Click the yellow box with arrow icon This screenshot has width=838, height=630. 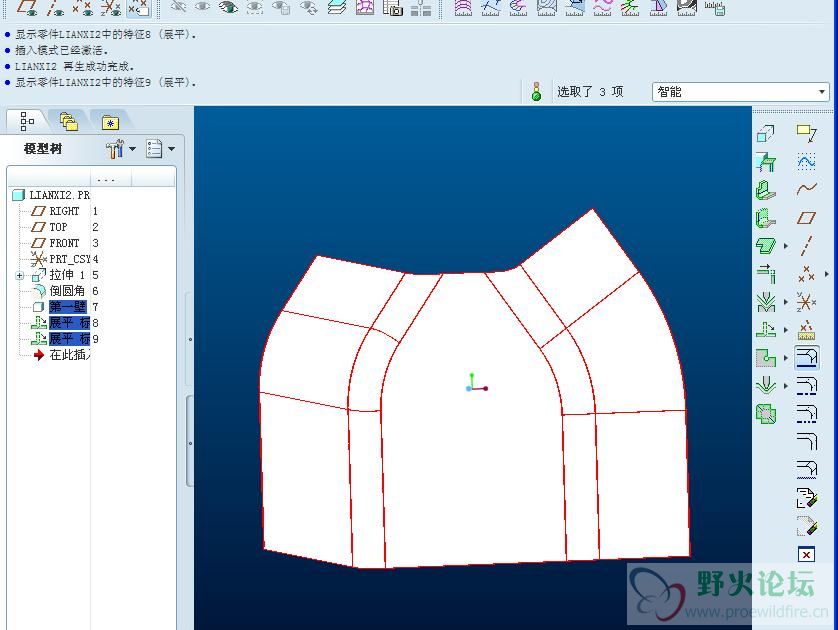tap(806, 133)
